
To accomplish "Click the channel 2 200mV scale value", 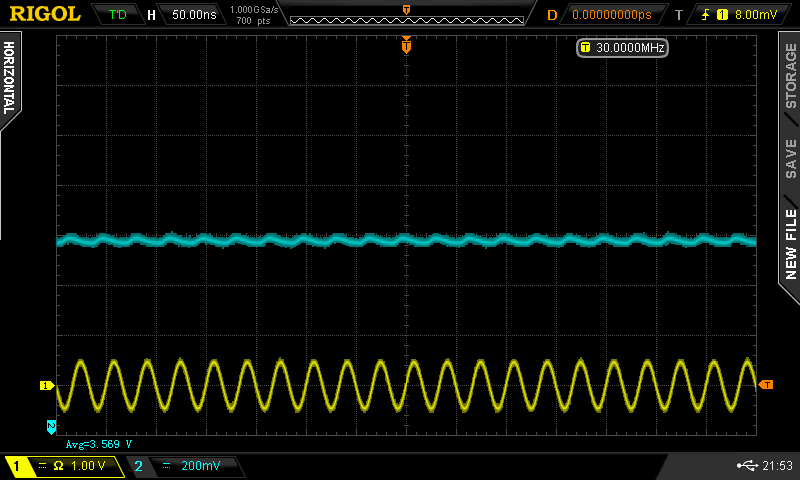I will [x=201, y=466].
